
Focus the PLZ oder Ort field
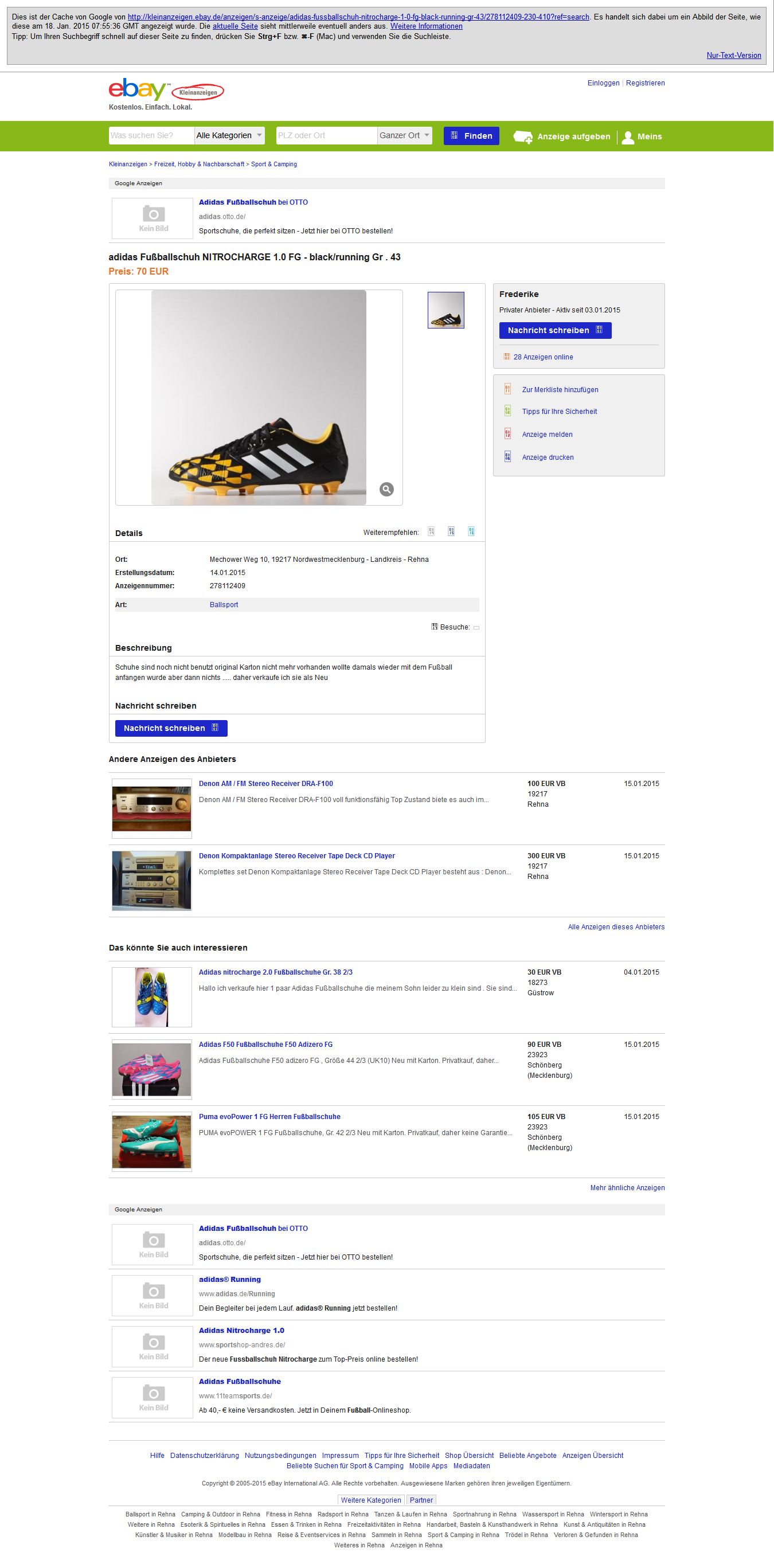point(326,135)
